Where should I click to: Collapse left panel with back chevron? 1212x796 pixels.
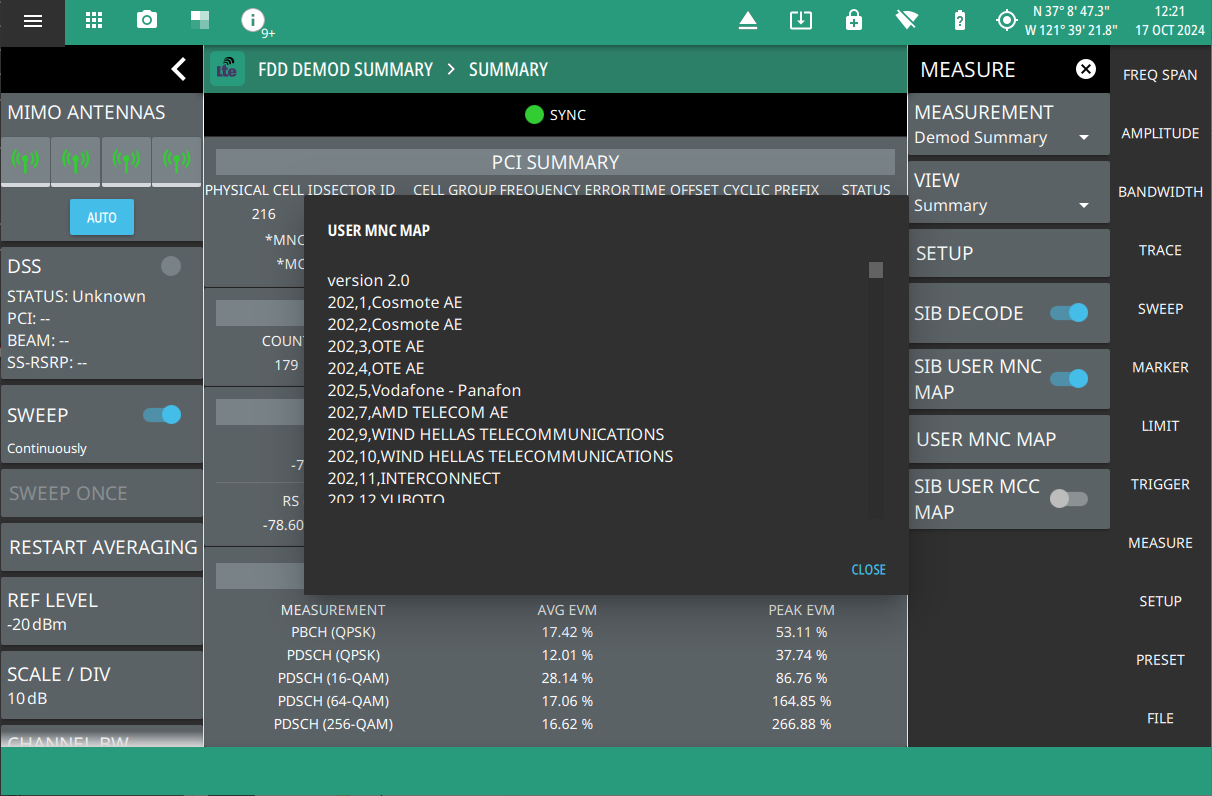(x=178, y=69)
